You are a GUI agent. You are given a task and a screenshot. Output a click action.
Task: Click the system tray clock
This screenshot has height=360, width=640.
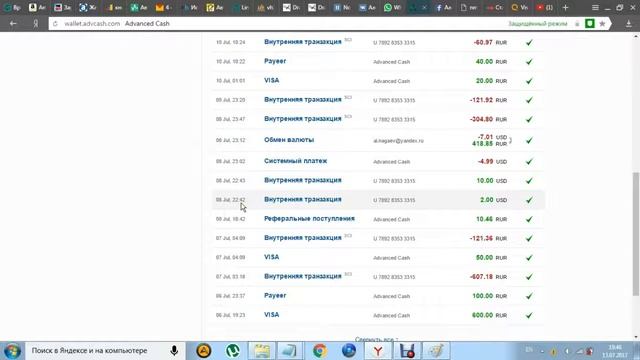[x=614, y=351]
